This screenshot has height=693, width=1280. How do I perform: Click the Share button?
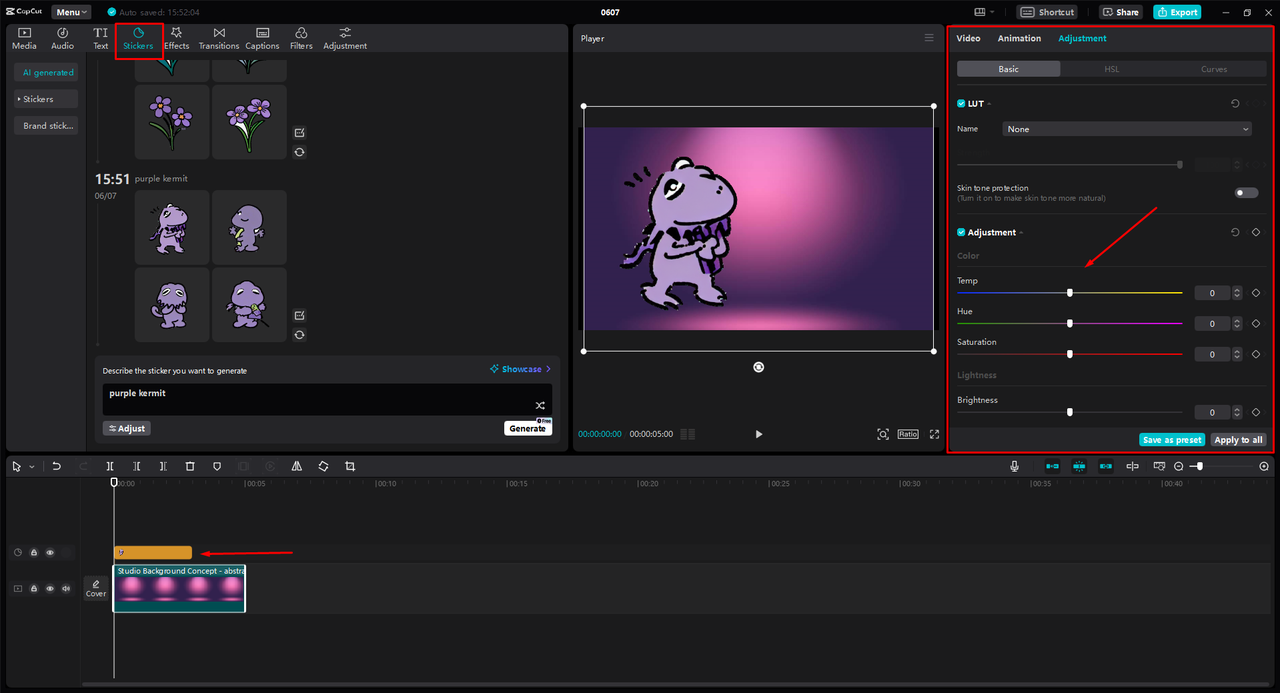(x=1121, y=12)
